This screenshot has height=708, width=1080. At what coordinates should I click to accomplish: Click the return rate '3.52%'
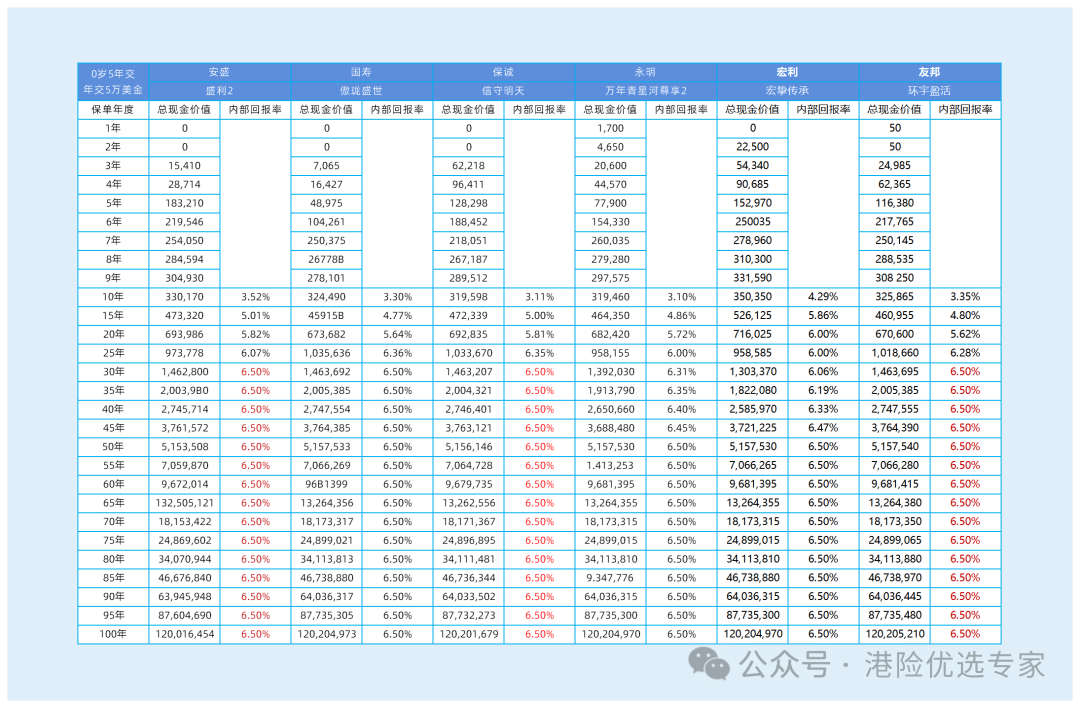[x=255, y=297]
